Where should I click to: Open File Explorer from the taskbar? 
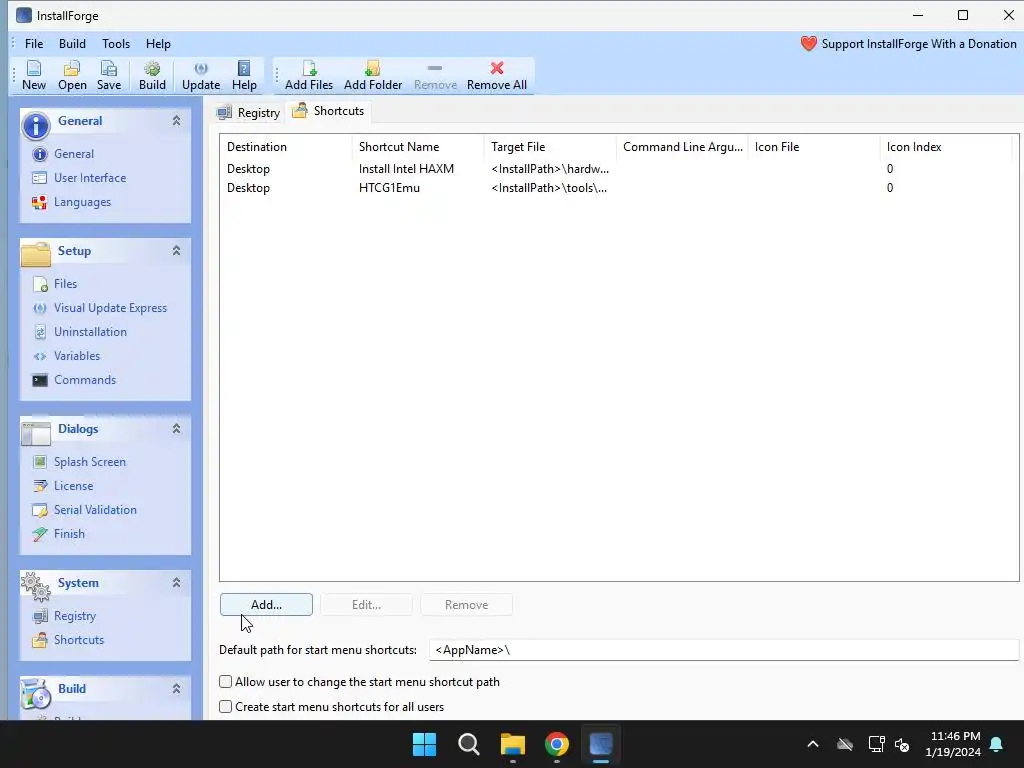tap(513, 744)
